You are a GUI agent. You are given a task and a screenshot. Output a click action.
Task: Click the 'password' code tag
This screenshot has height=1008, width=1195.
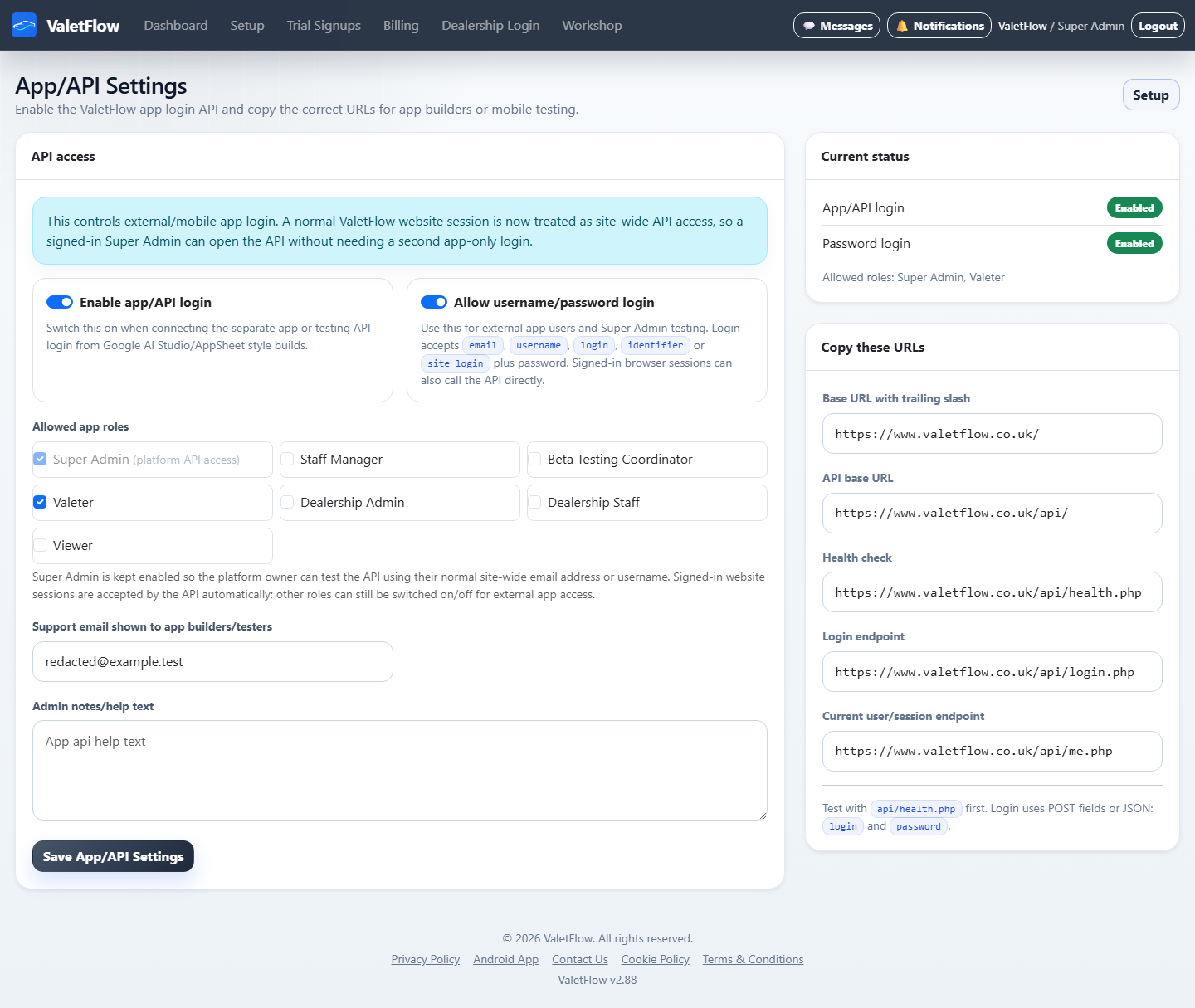[x=919, y=826]
